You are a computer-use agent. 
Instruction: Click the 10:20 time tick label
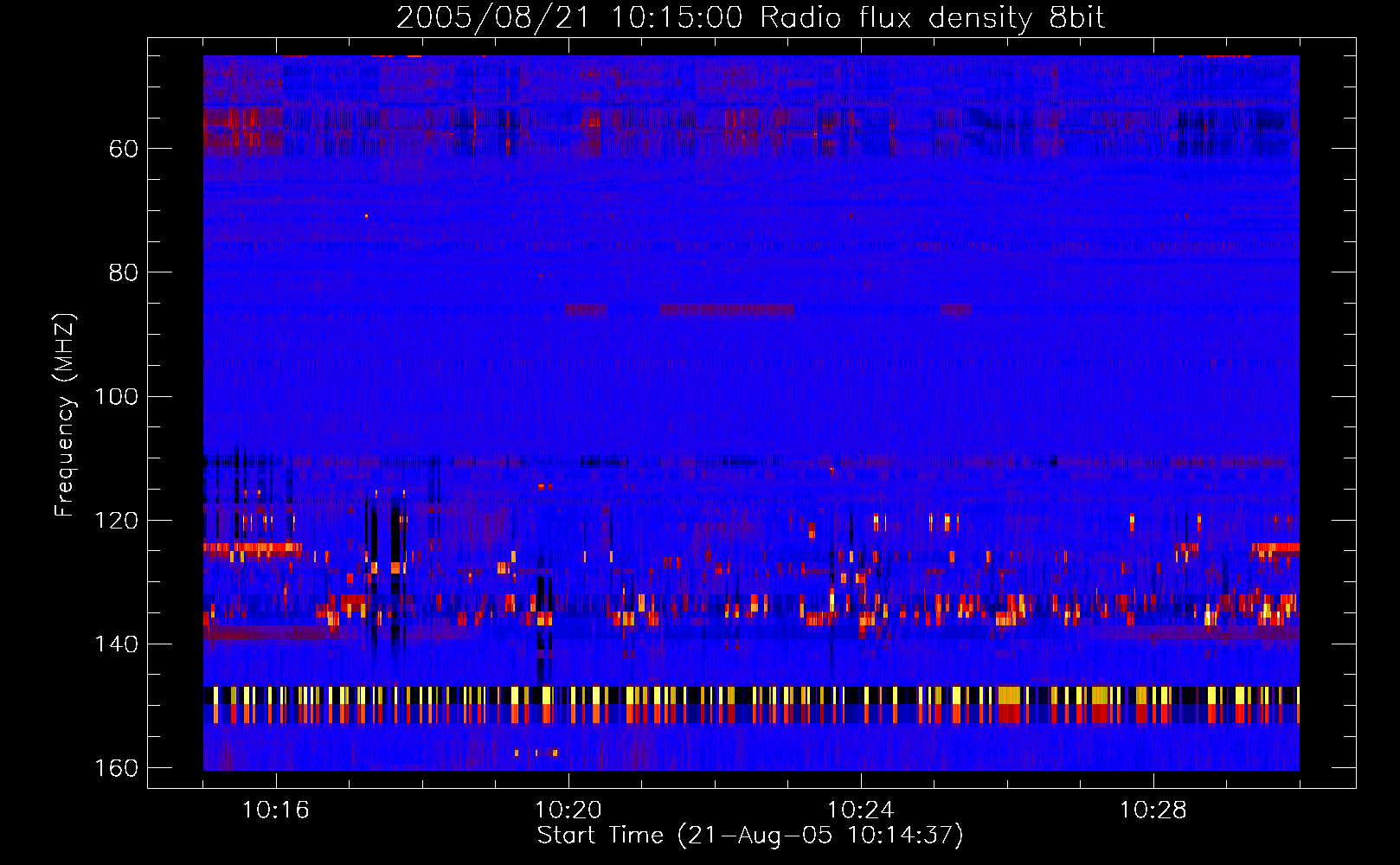pos(568,811)
